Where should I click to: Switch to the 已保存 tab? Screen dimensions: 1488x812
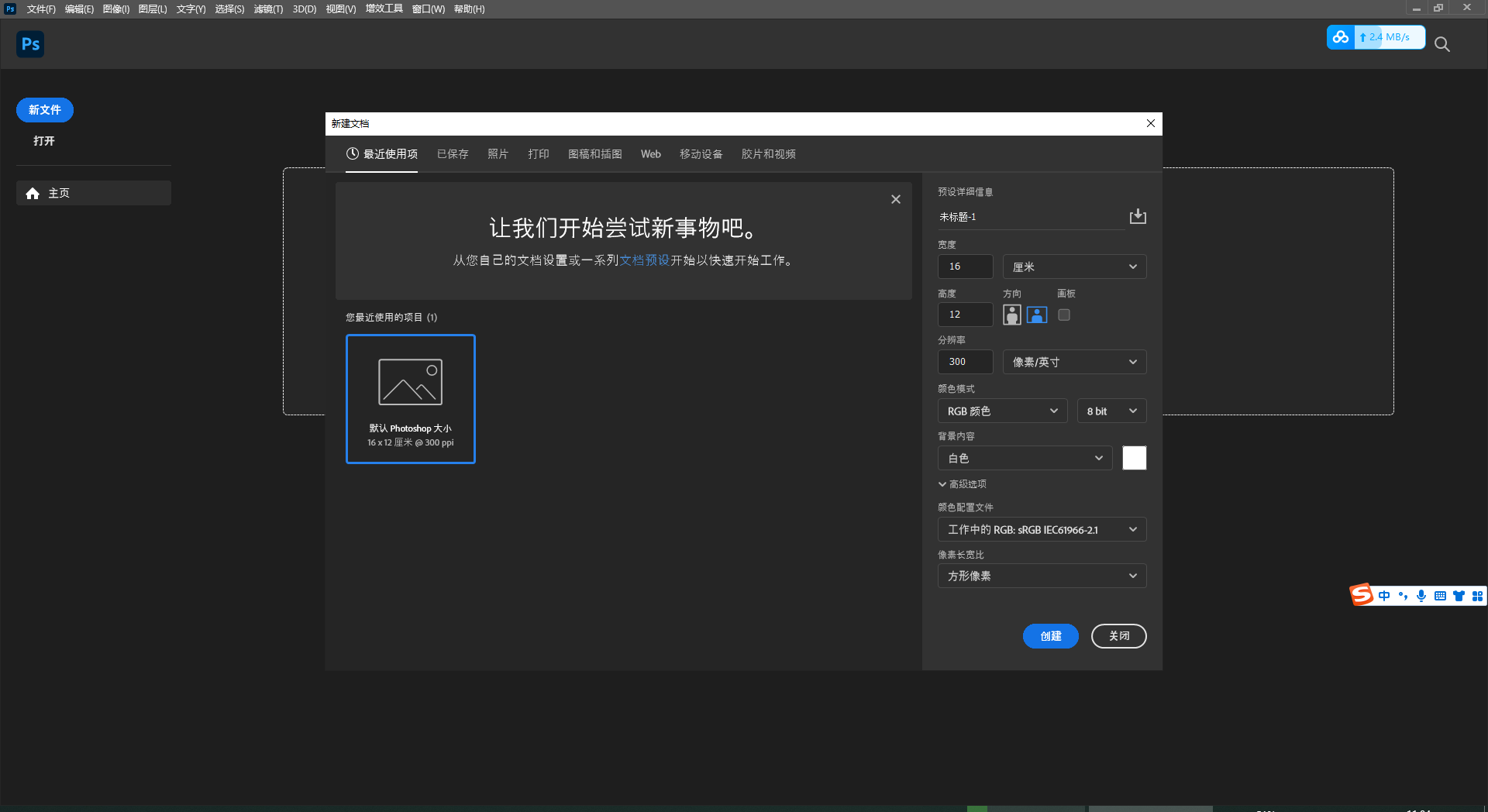(x=453, y=154)
